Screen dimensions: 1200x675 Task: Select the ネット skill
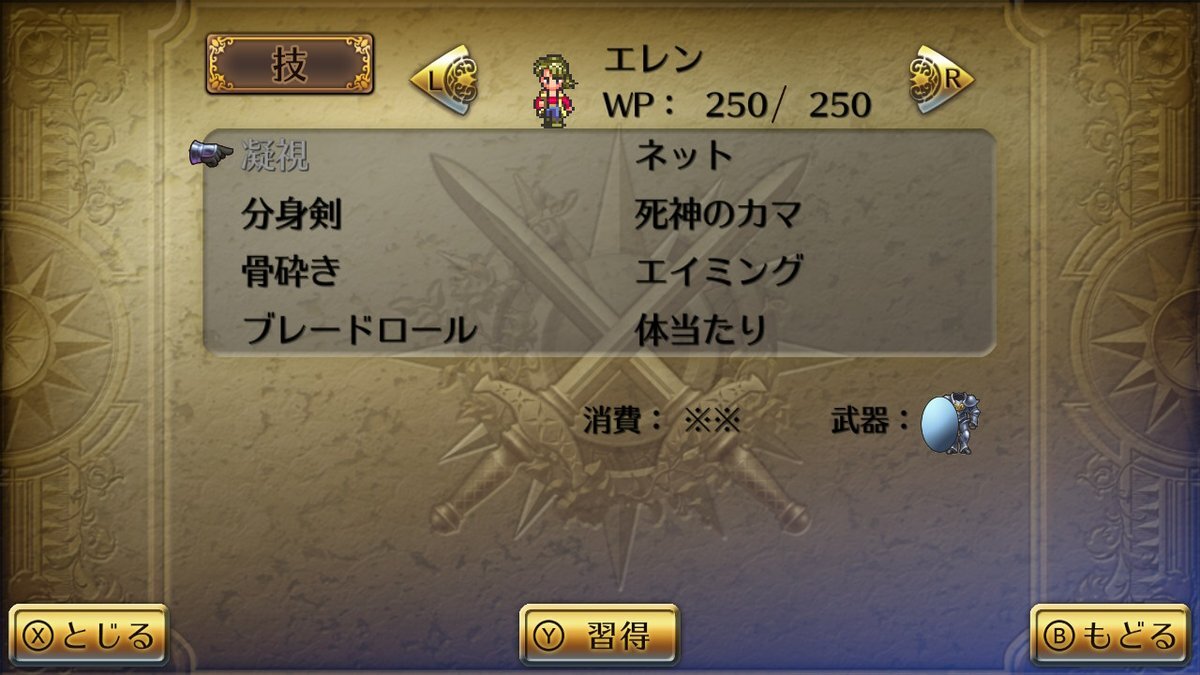tap(684, 155)
